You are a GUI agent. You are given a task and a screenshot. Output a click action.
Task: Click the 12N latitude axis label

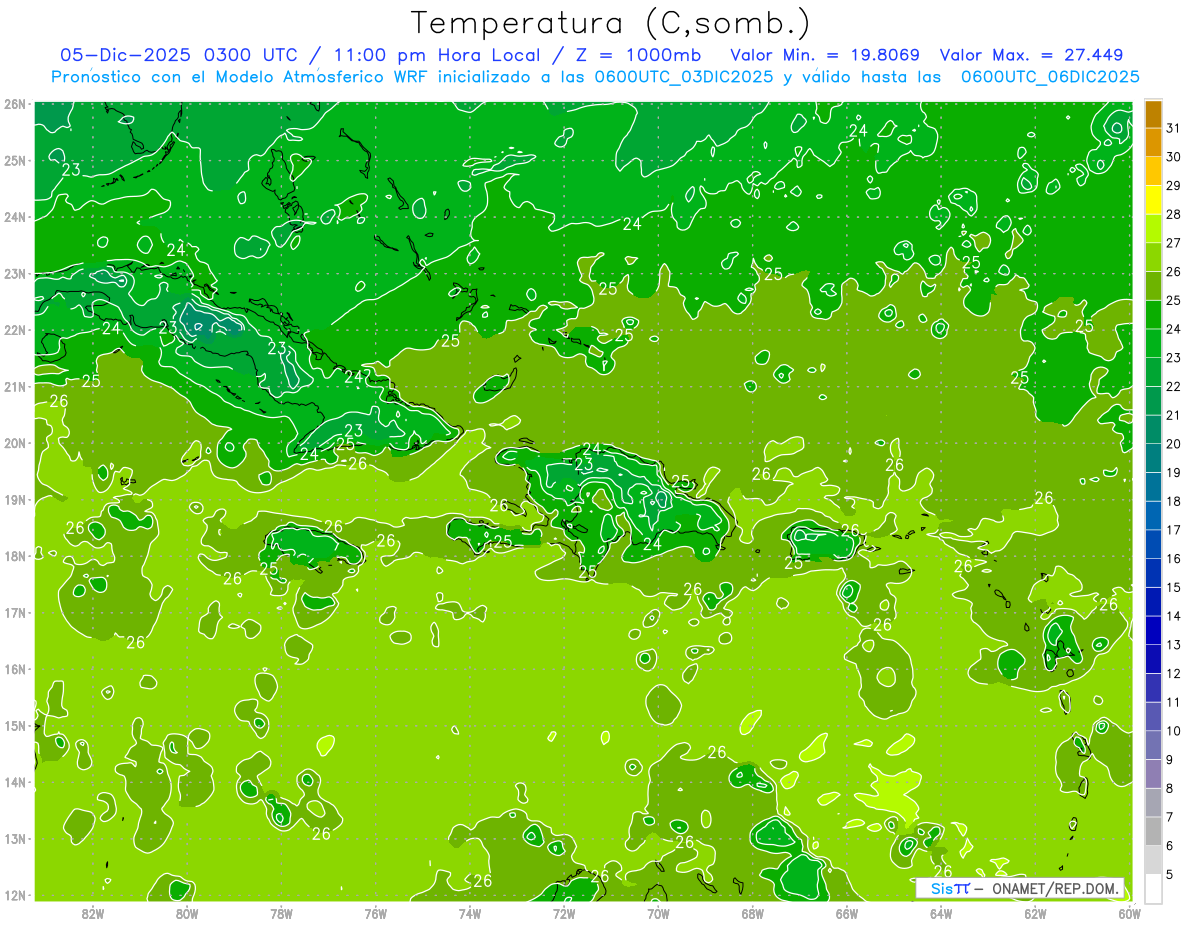point(14,895)
